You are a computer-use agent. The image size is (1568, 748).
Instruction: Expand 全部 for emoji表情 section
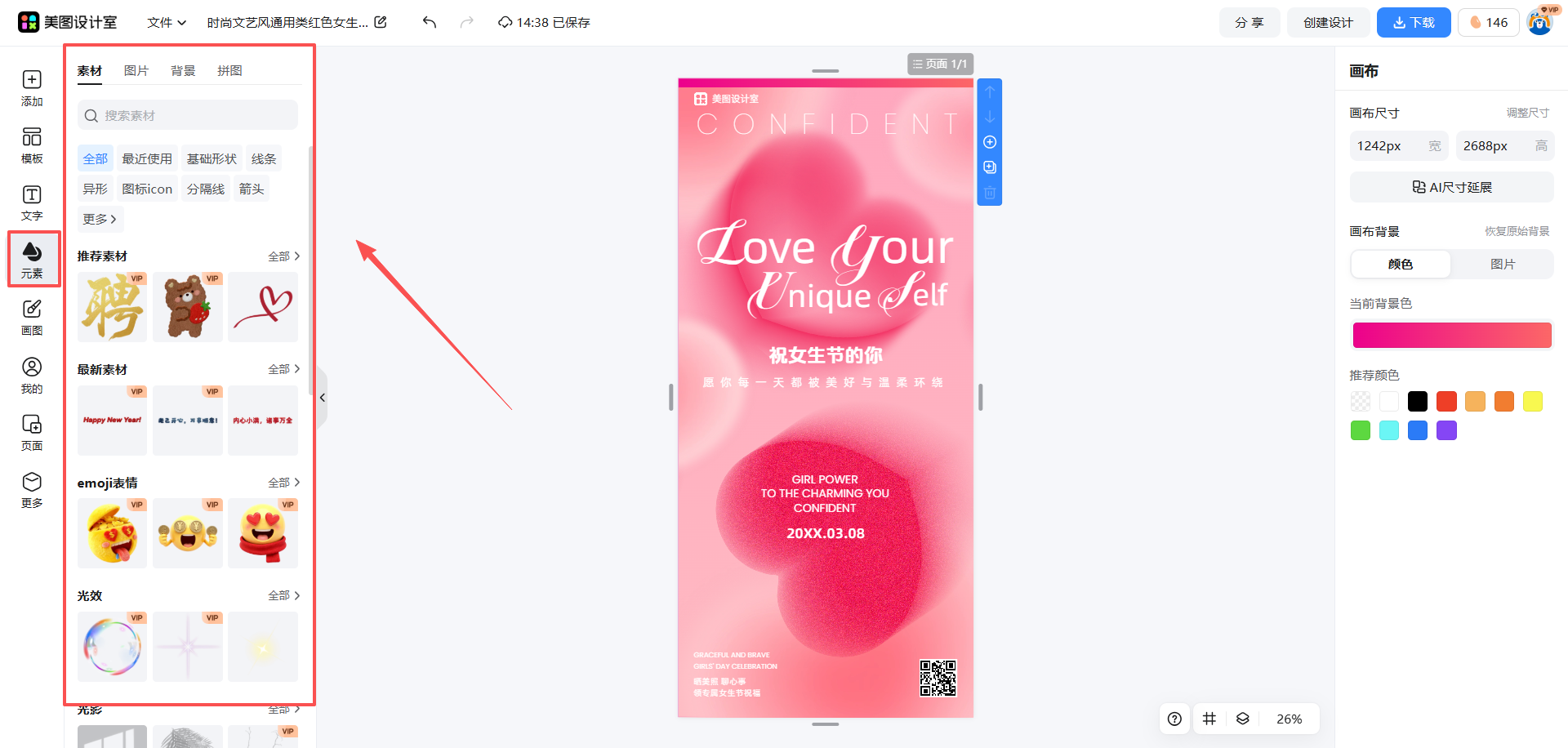283,483
